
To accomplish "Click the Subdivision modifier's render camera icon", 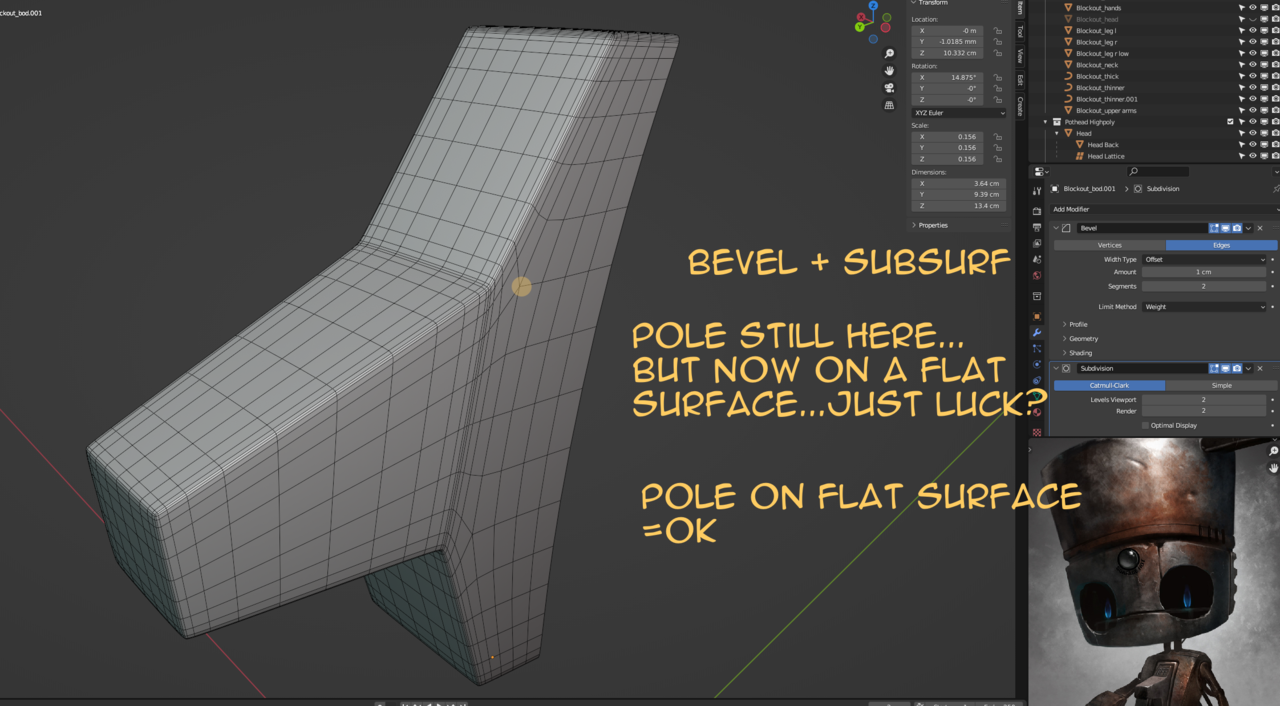I will 1237,368.
